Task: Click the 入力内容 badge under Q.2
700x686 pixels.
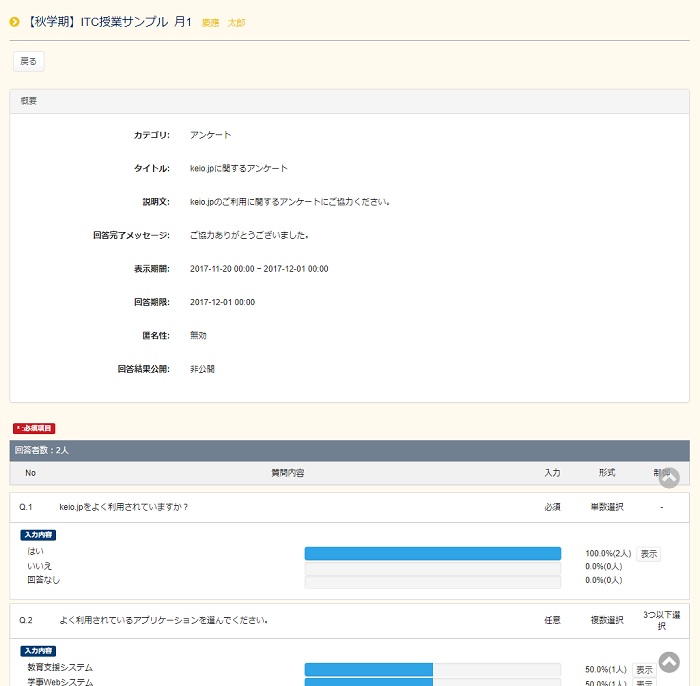Action: click(x=37, y=651)
